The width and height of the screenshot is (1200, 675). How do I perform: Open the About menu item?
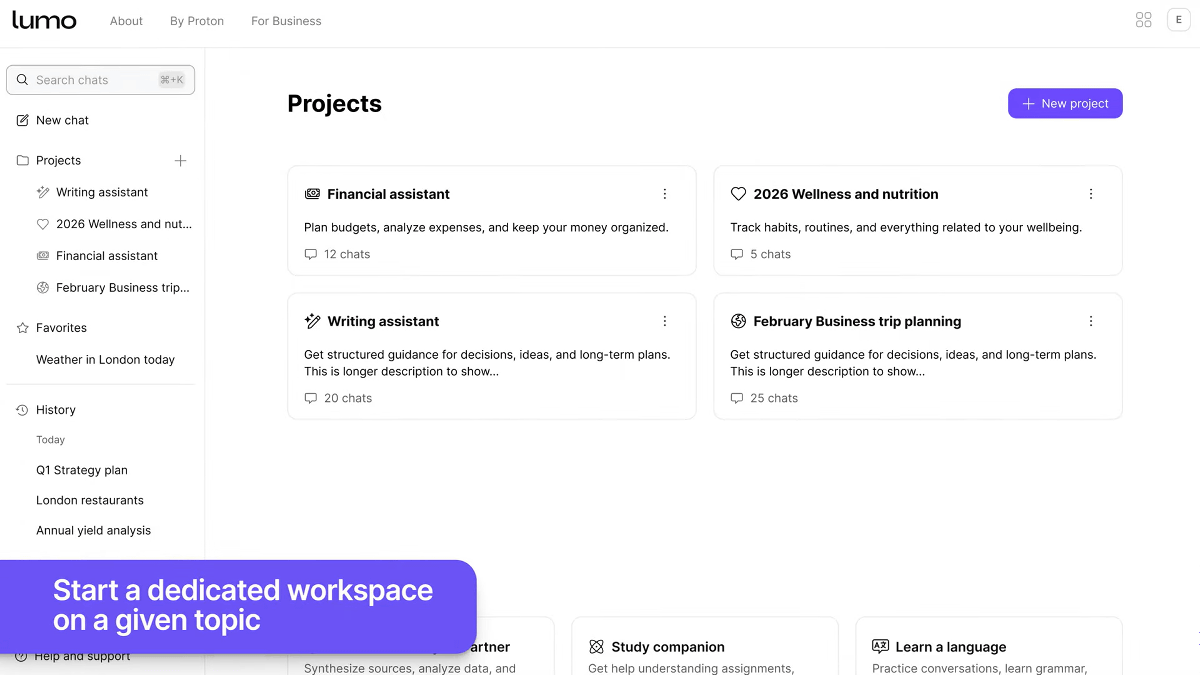(126, 21)
